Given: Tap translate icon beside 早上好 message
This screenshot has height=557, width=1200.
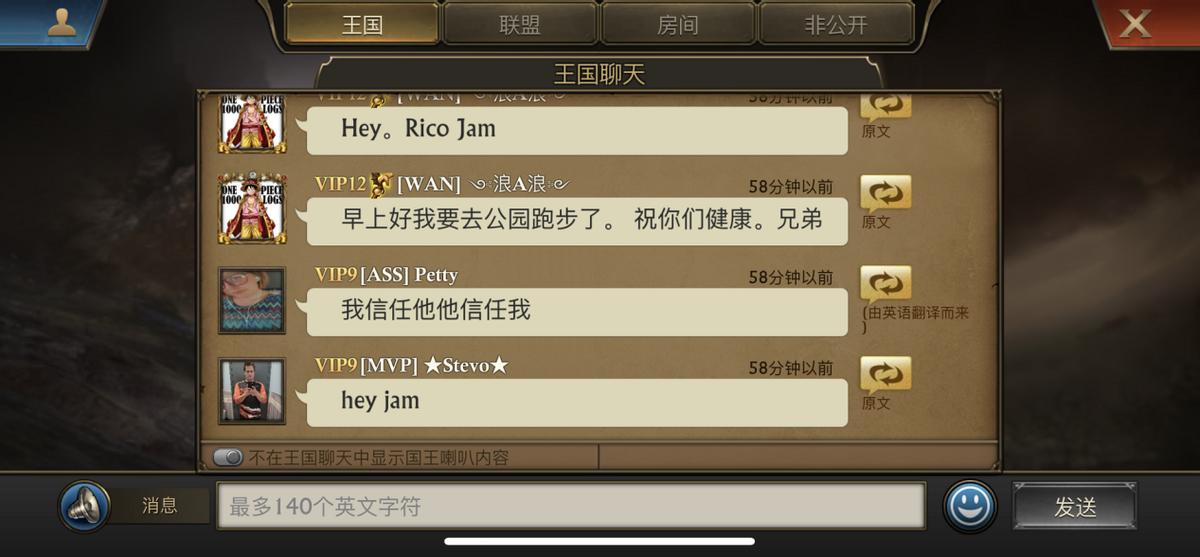Looking at the screenshot, I should coord(885,193).
